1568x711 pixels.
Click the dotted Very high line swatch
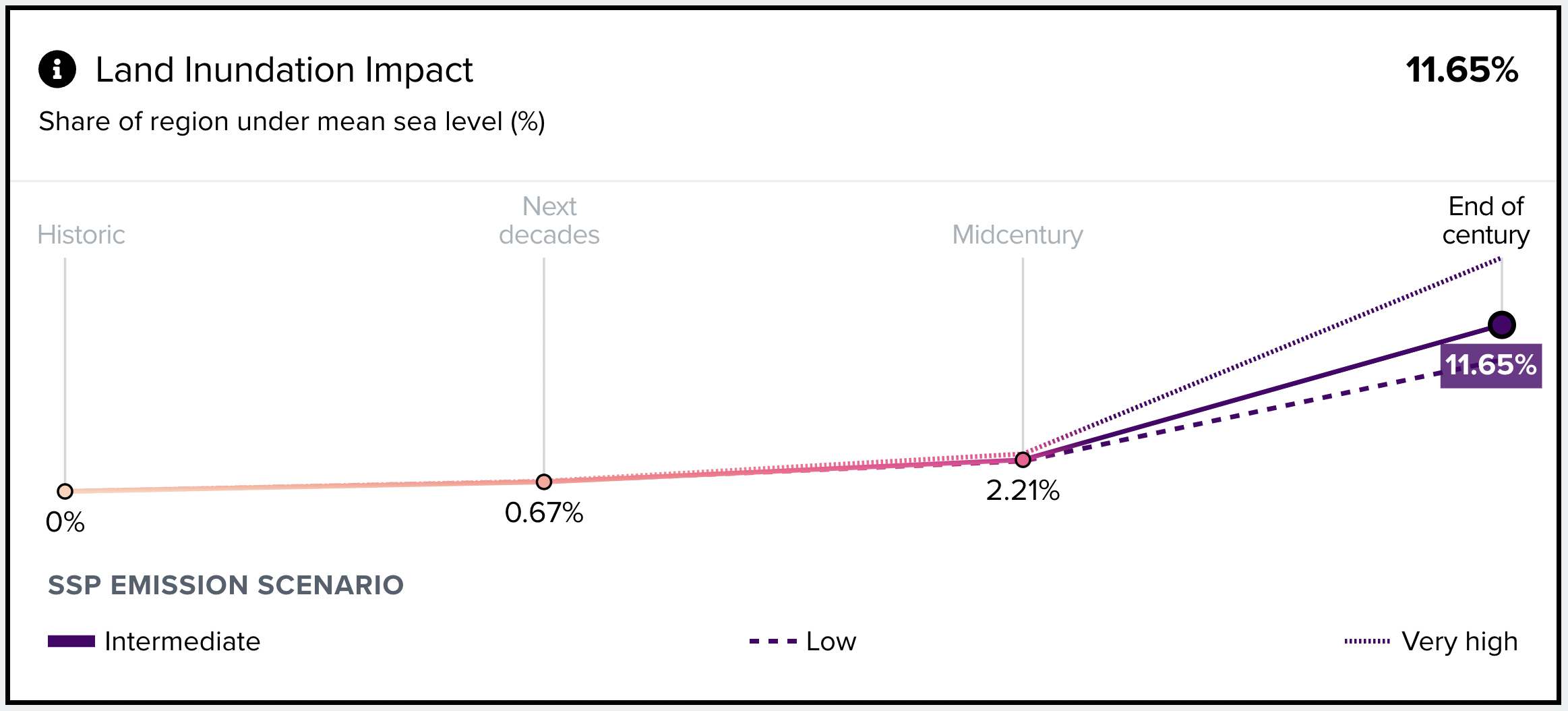point(1367,642)
